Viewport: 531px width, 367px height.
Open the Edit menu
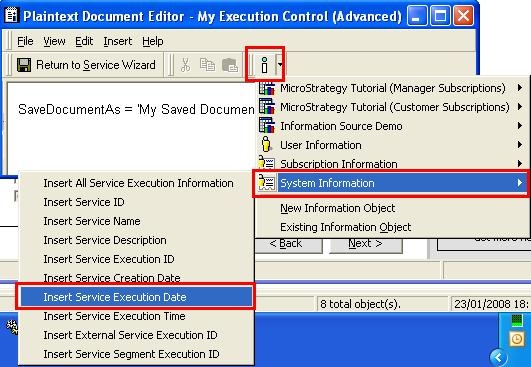(x=84, y=41)
